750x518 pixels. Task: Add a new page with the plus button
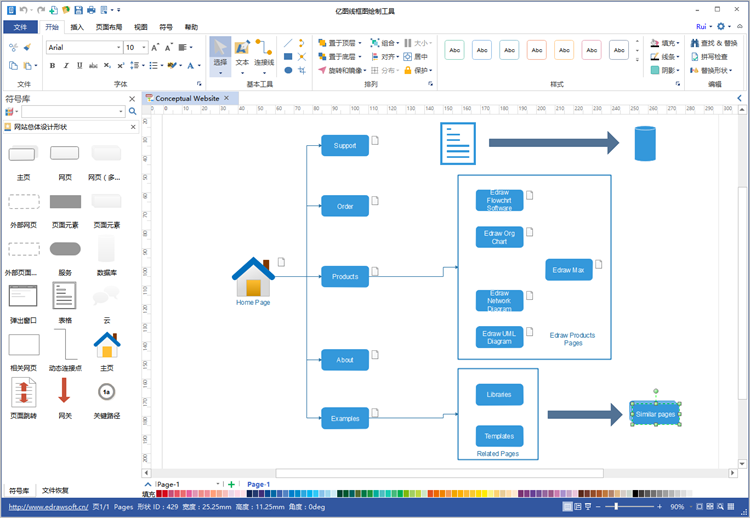232,484
